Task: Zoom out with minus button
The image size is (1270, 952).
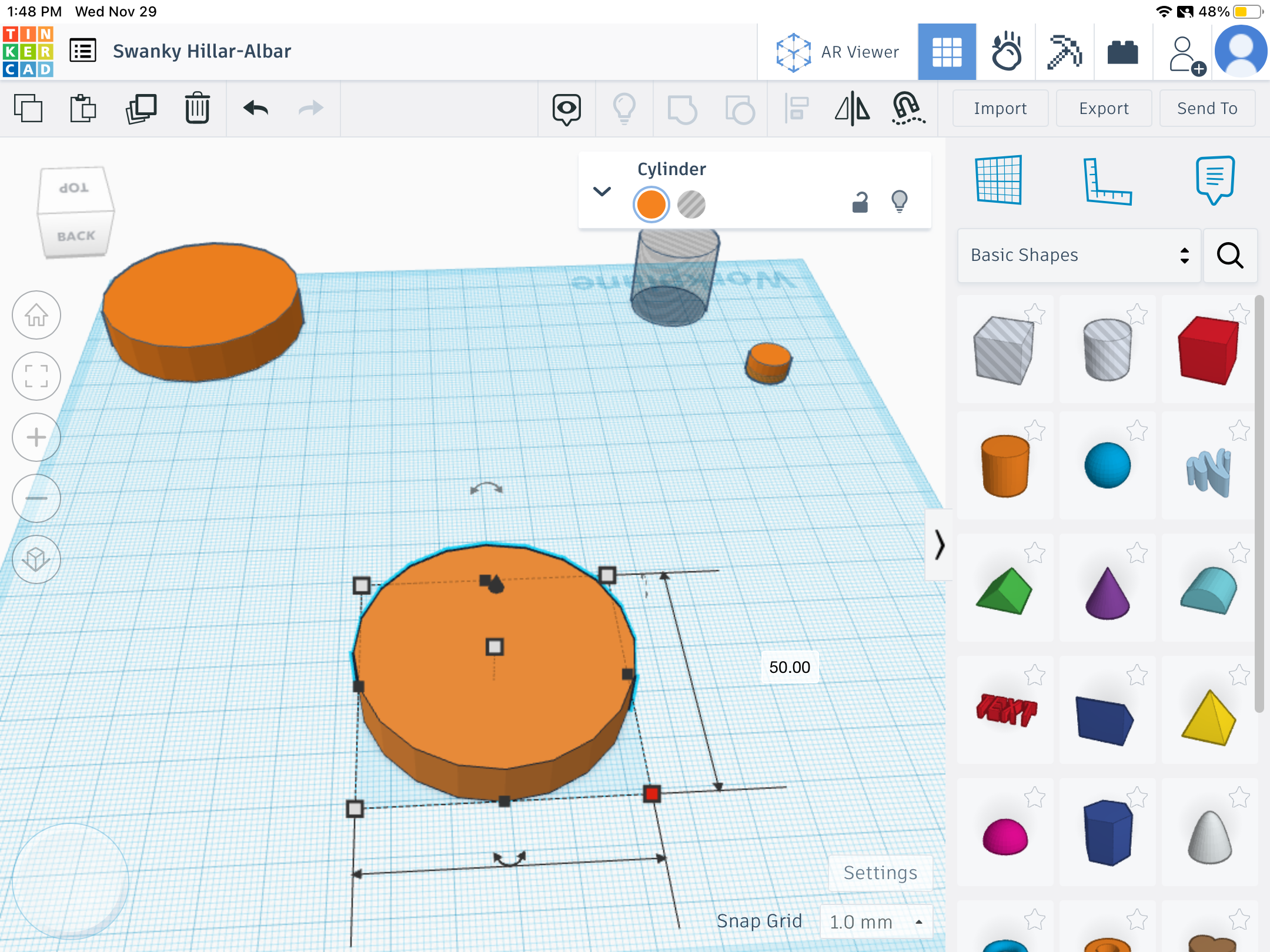Action: pyautogui.click(x=36, y=498)
